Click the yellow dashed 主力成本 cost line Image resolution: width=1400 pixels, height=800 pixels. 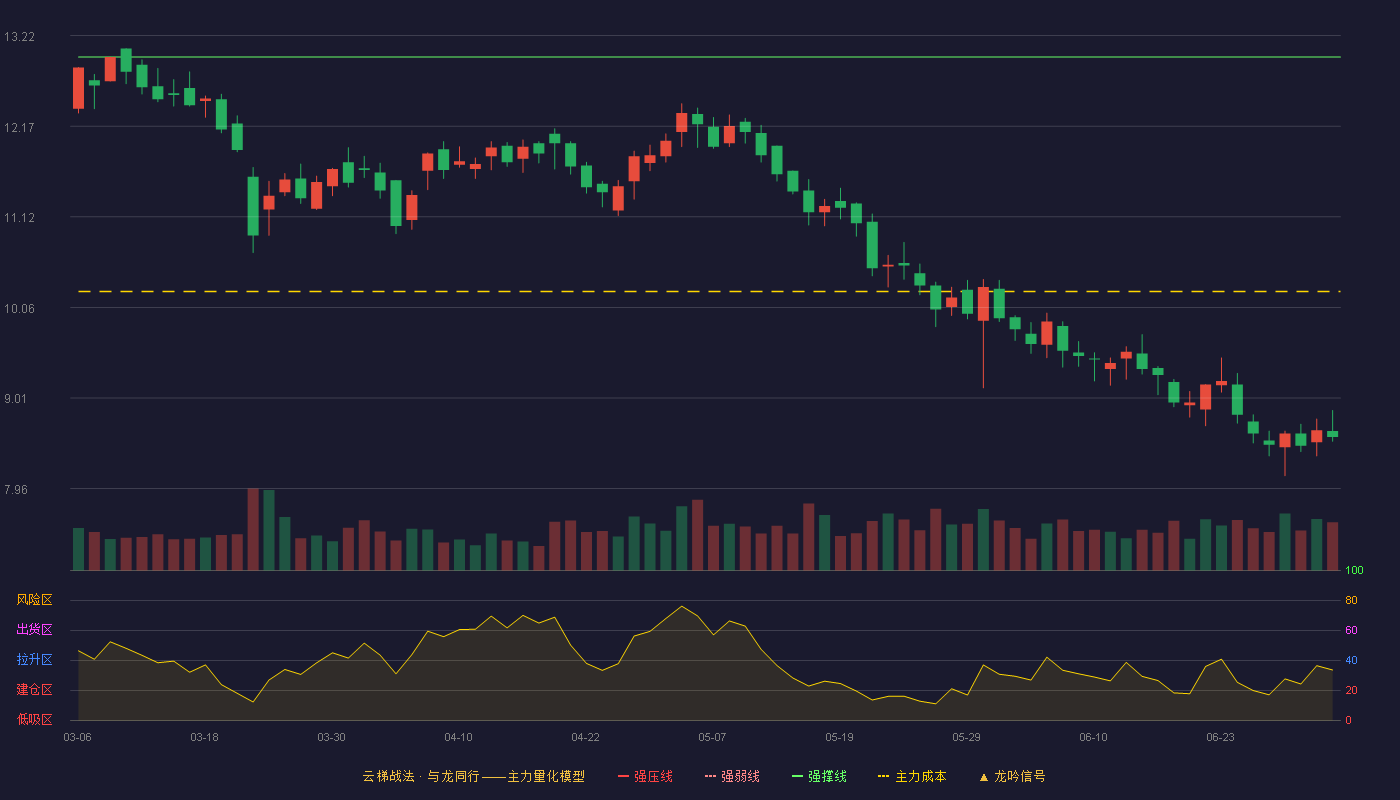click(x=709, y=291)
